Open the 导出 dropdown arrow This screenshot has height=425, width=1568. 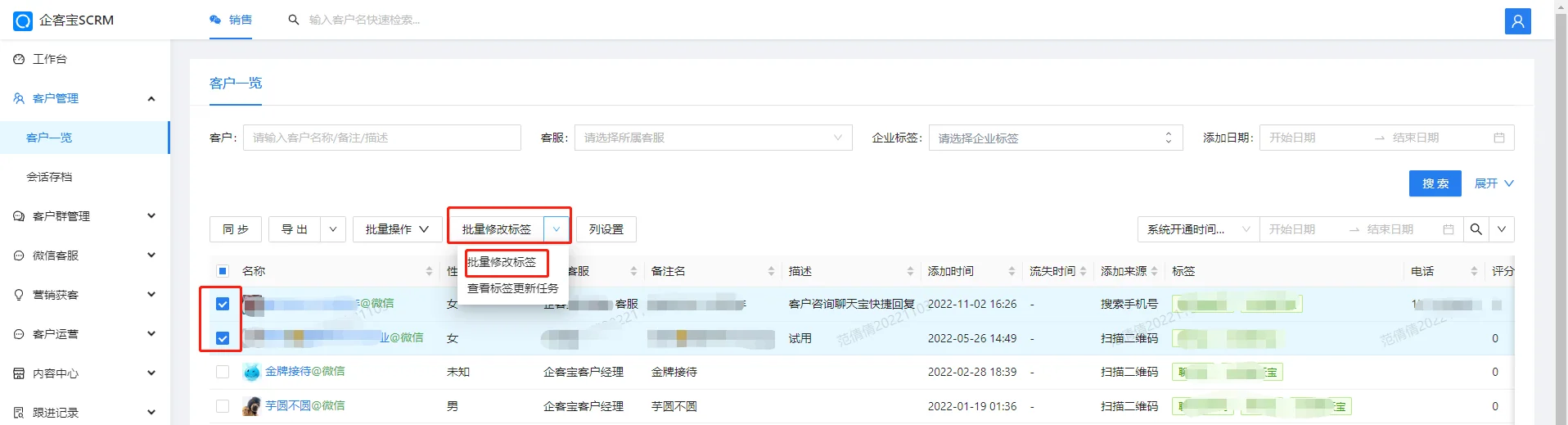(333, 229)
